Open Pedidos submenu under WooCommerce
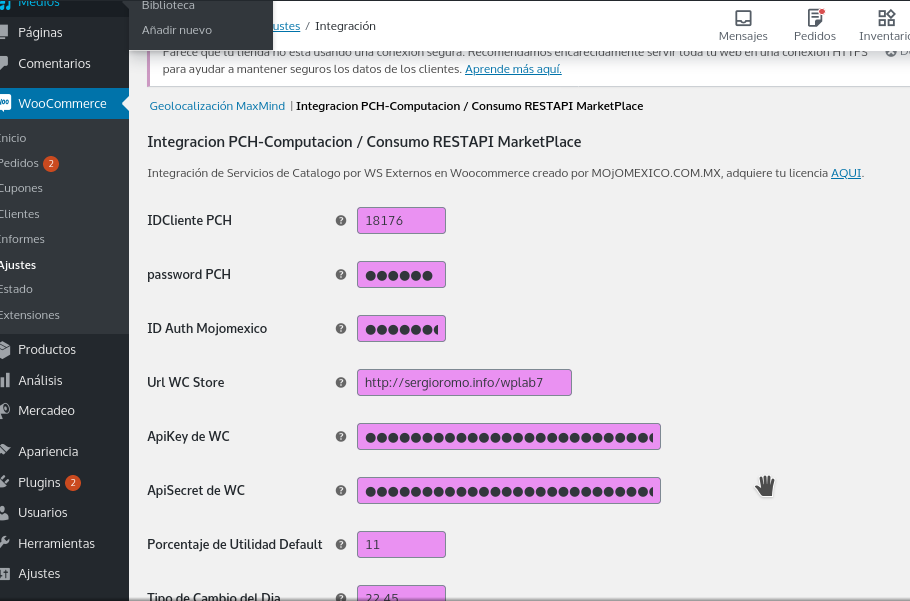910x601 pixels. (x=19, y=164)
